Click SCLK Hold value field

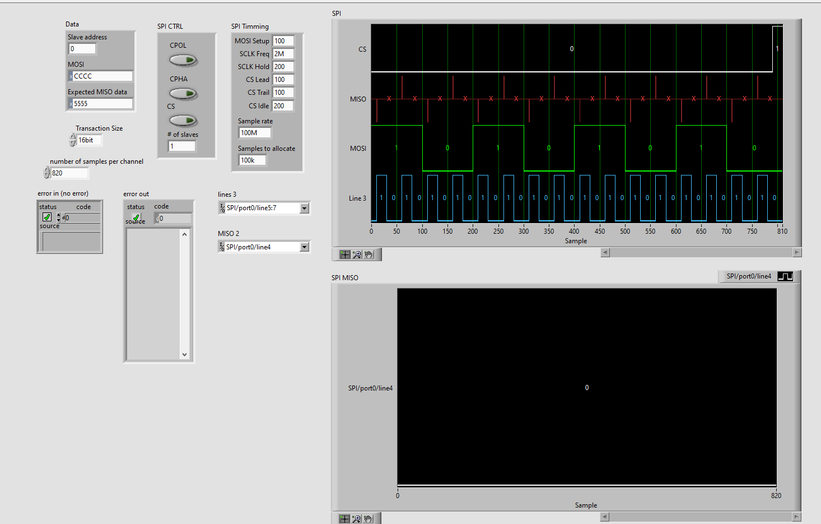tap(283, 66)
